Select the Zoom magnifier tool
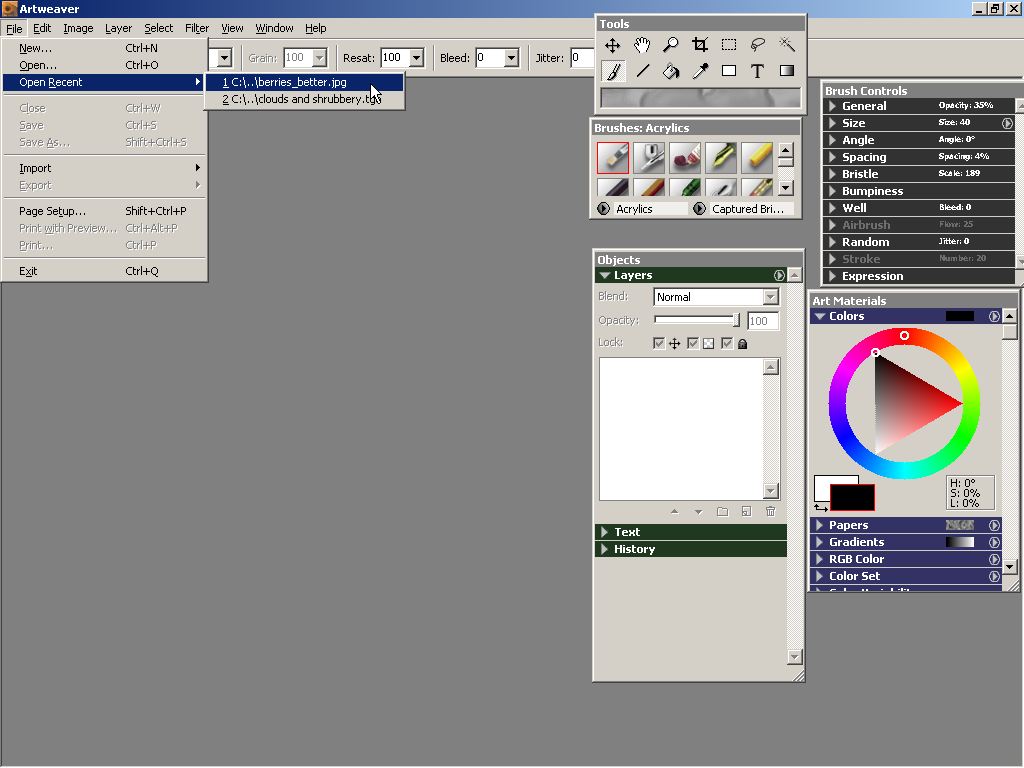 (670, 45)
